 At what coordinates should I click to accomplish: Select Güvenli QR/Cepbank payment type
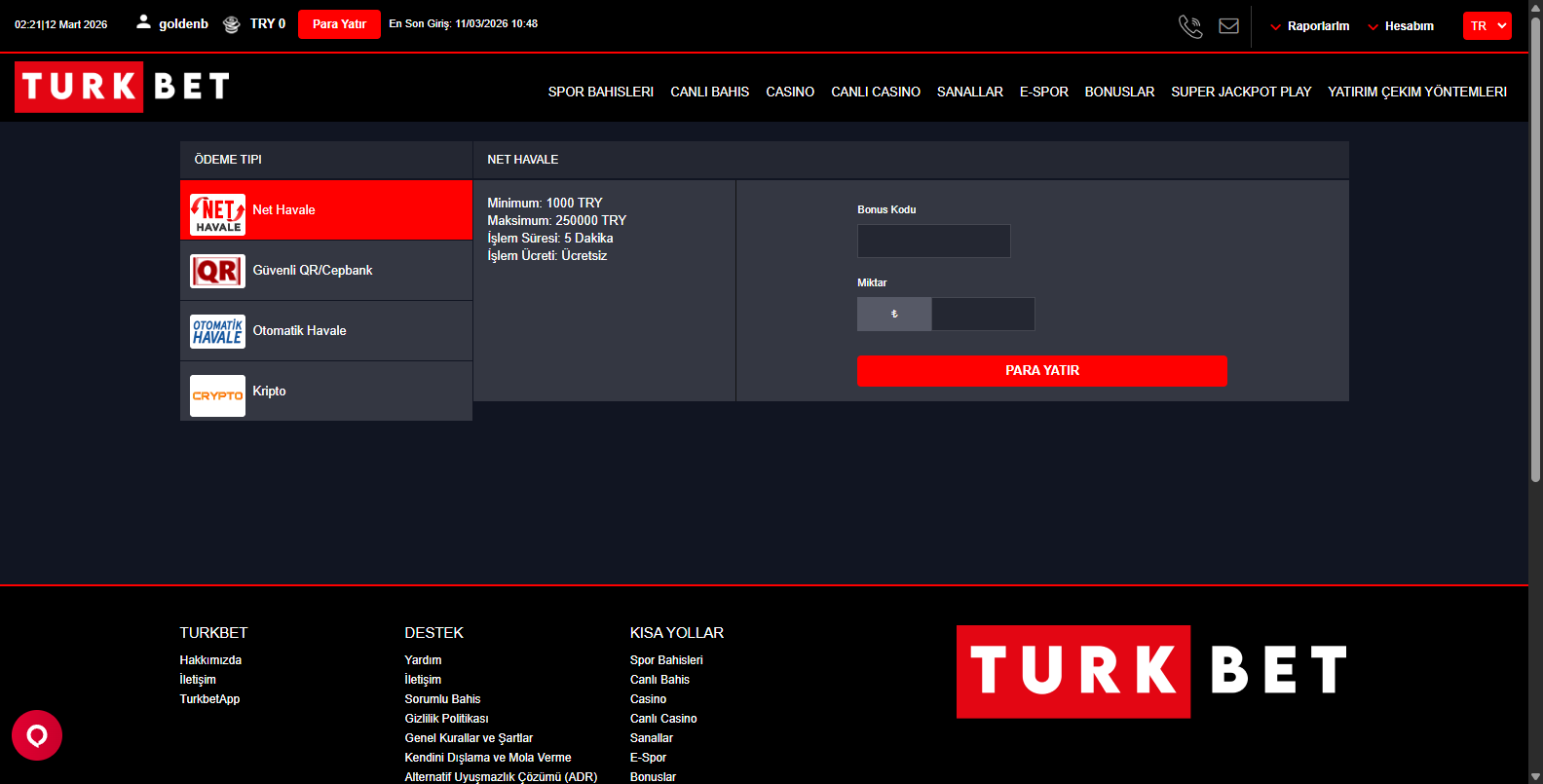pos(326,271)
